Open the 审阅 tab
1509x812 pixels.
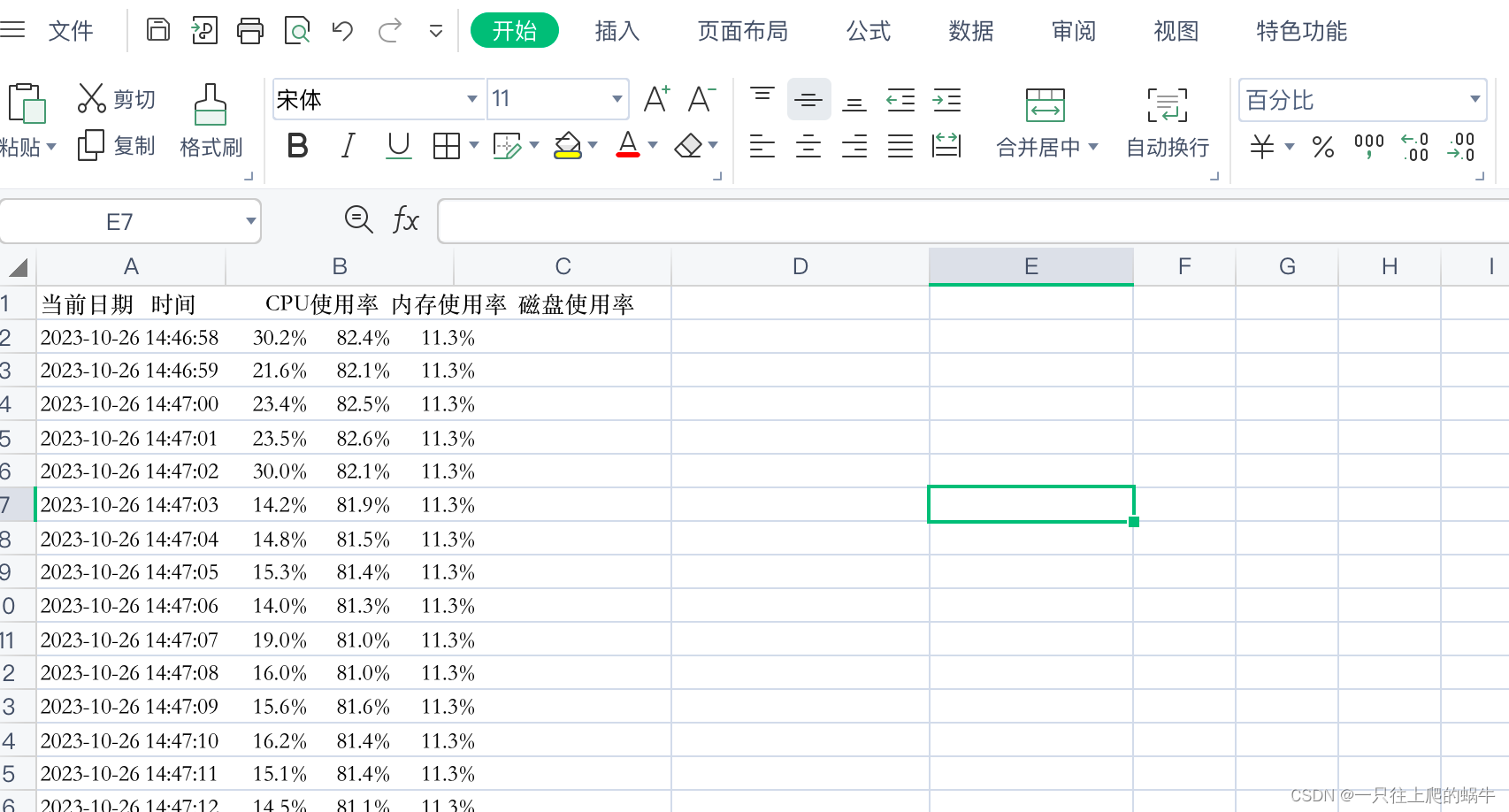(1074, 31)
